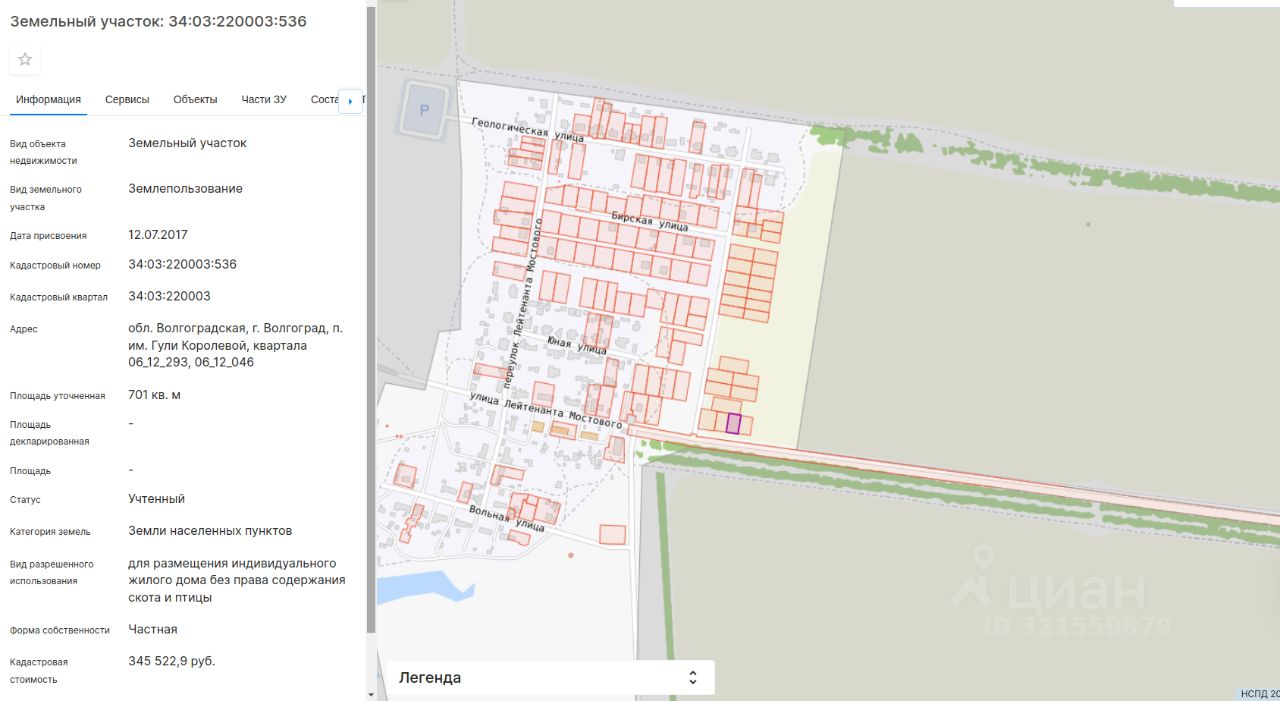
Task: Switch to the Сервисы tab
Action: tap(127, 99)
